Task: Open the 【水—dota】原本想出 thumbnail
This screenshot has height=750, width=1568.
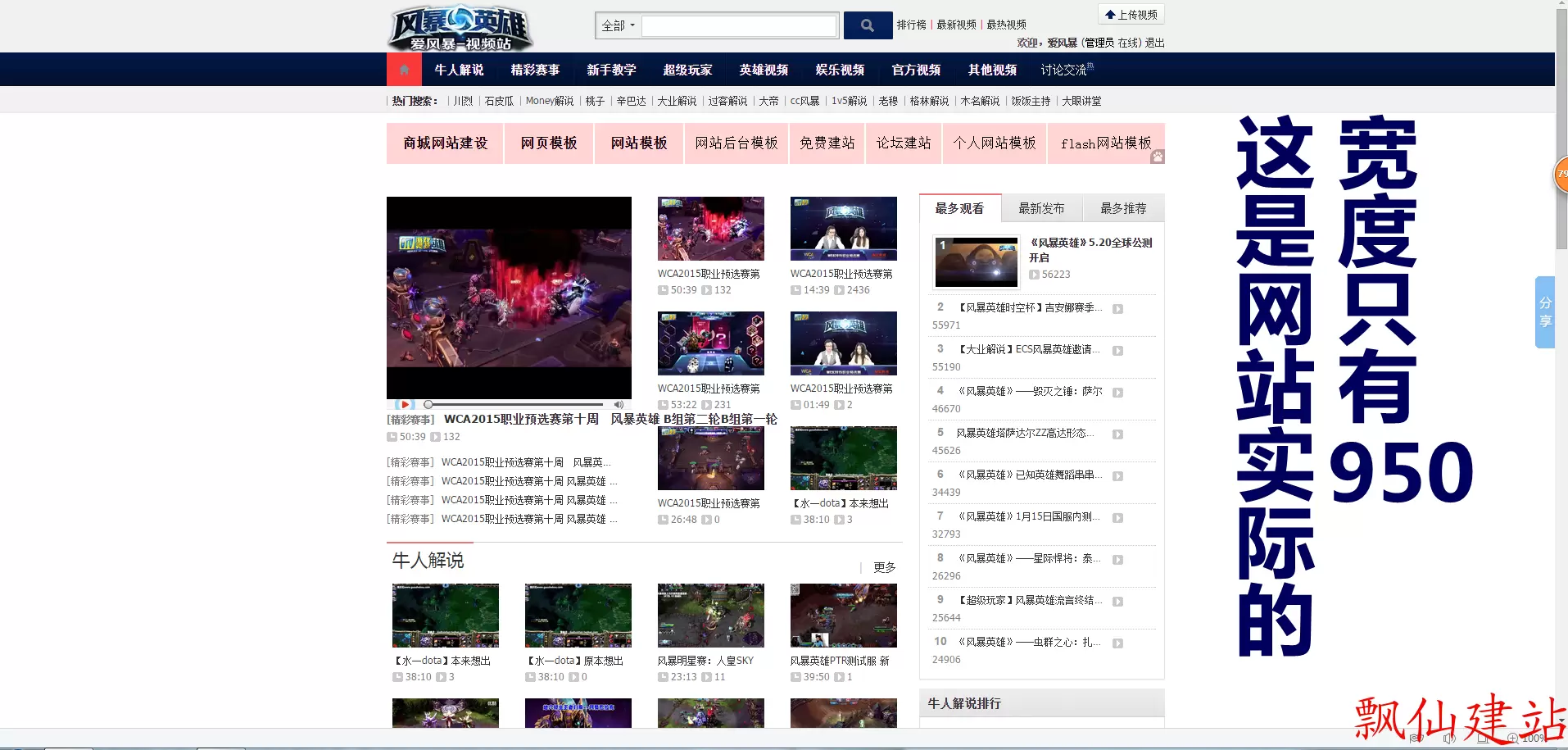Action: 578,616
